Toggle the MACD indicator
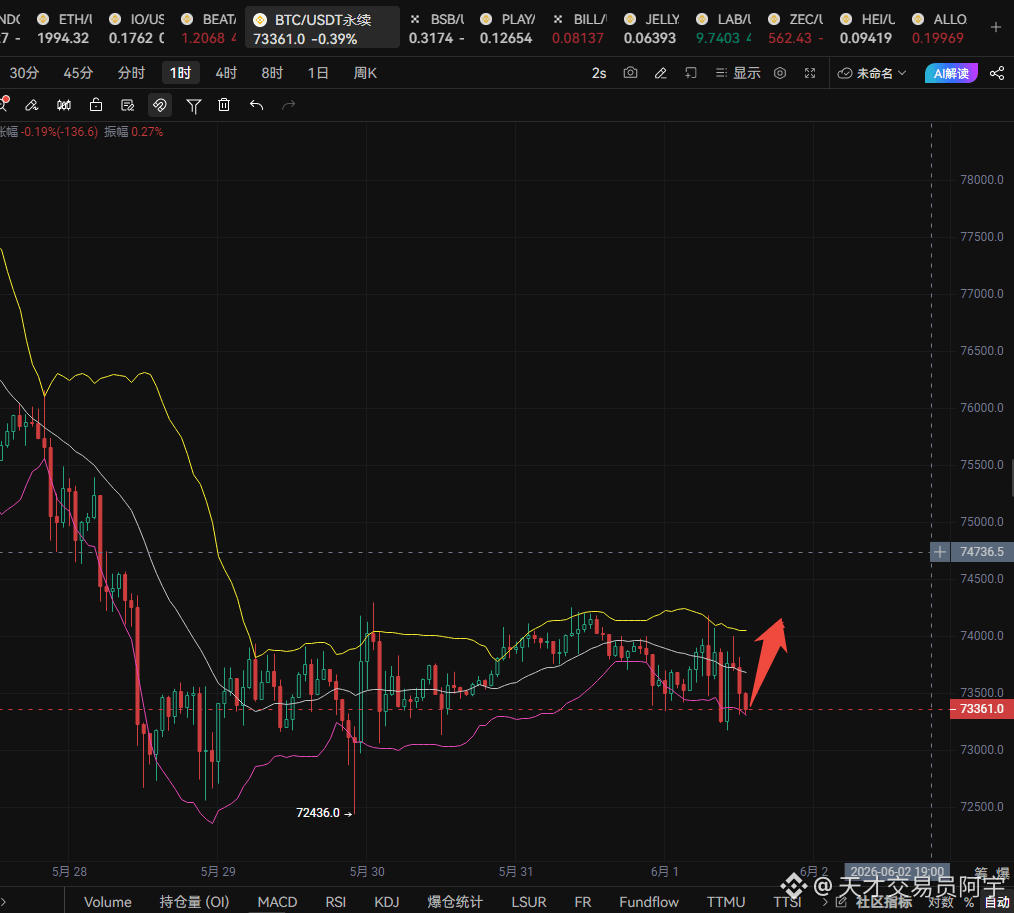The height and width of the screenshot is (913, 1014). [277, 901]
